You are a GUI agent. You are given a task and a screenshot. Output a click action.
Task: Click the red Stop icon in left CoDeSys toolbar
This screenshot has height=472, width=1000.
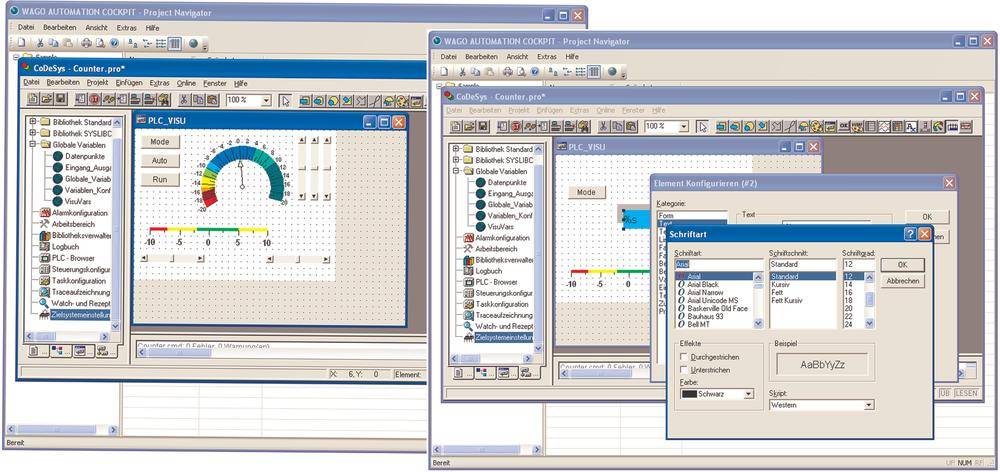pos(94,100)
